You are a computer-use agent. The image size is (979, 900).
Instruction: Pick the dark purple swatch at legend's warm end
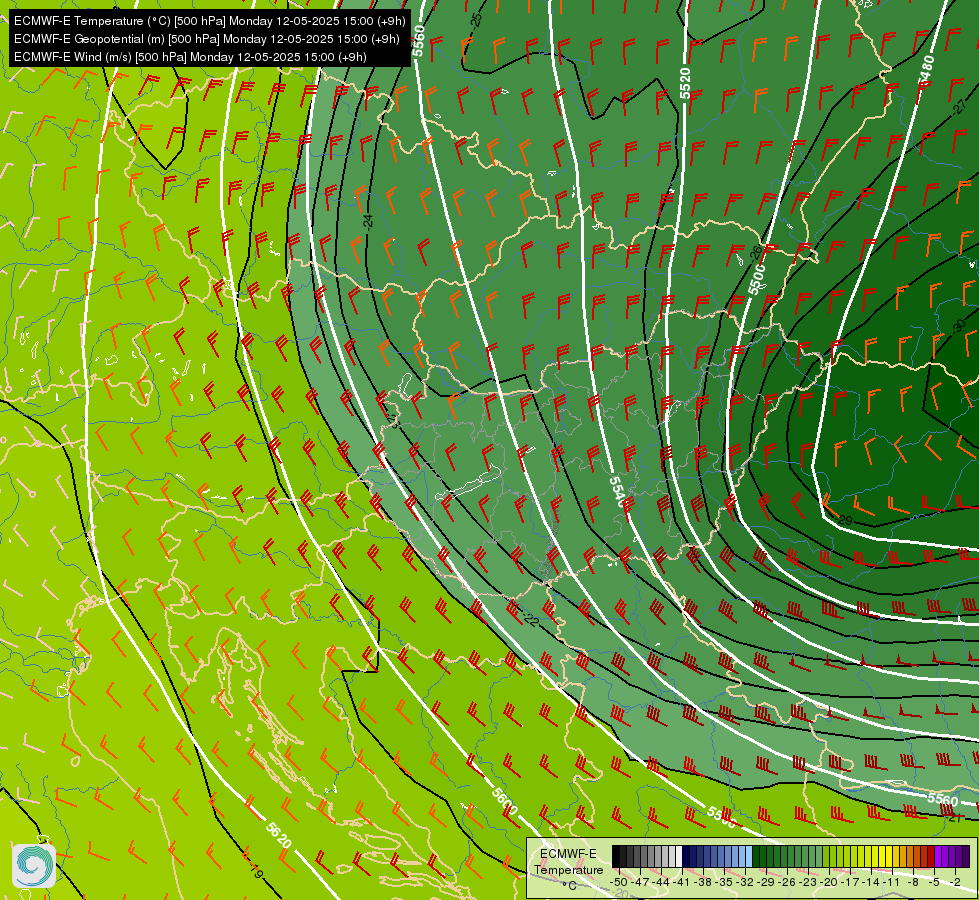tap(967, 856)
